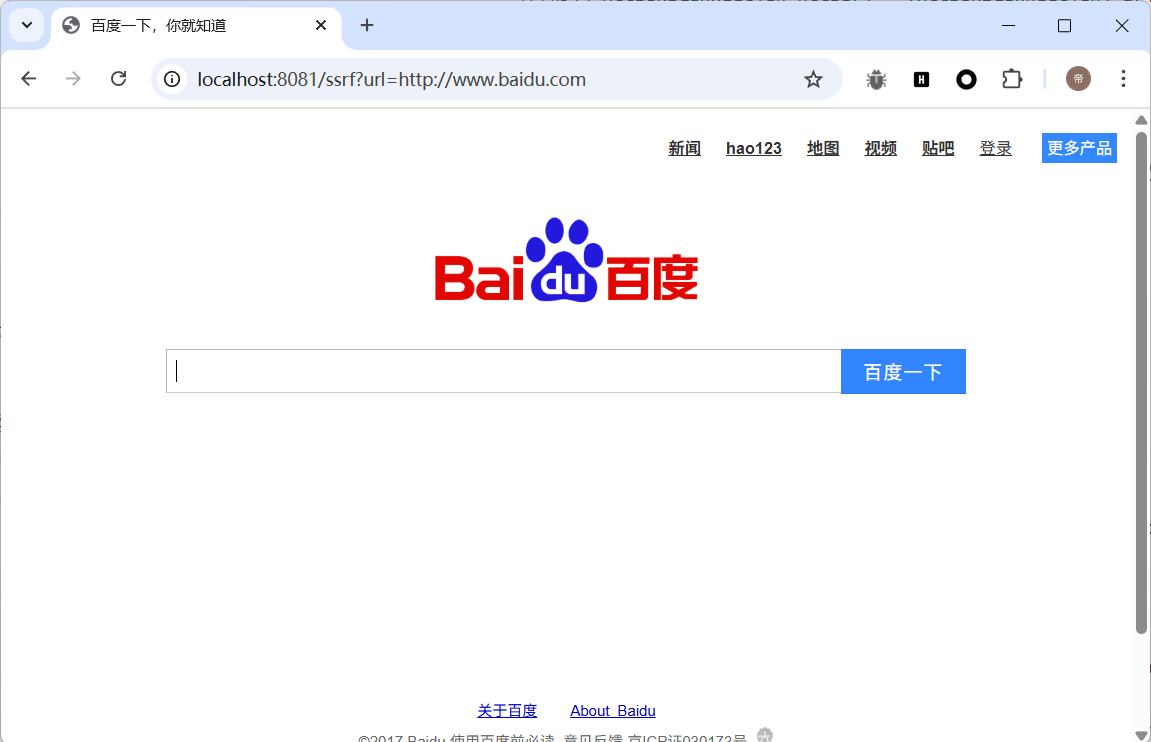1151x742 pixels.
Task: Open the About Baidu link
Action: click(612, 711)
